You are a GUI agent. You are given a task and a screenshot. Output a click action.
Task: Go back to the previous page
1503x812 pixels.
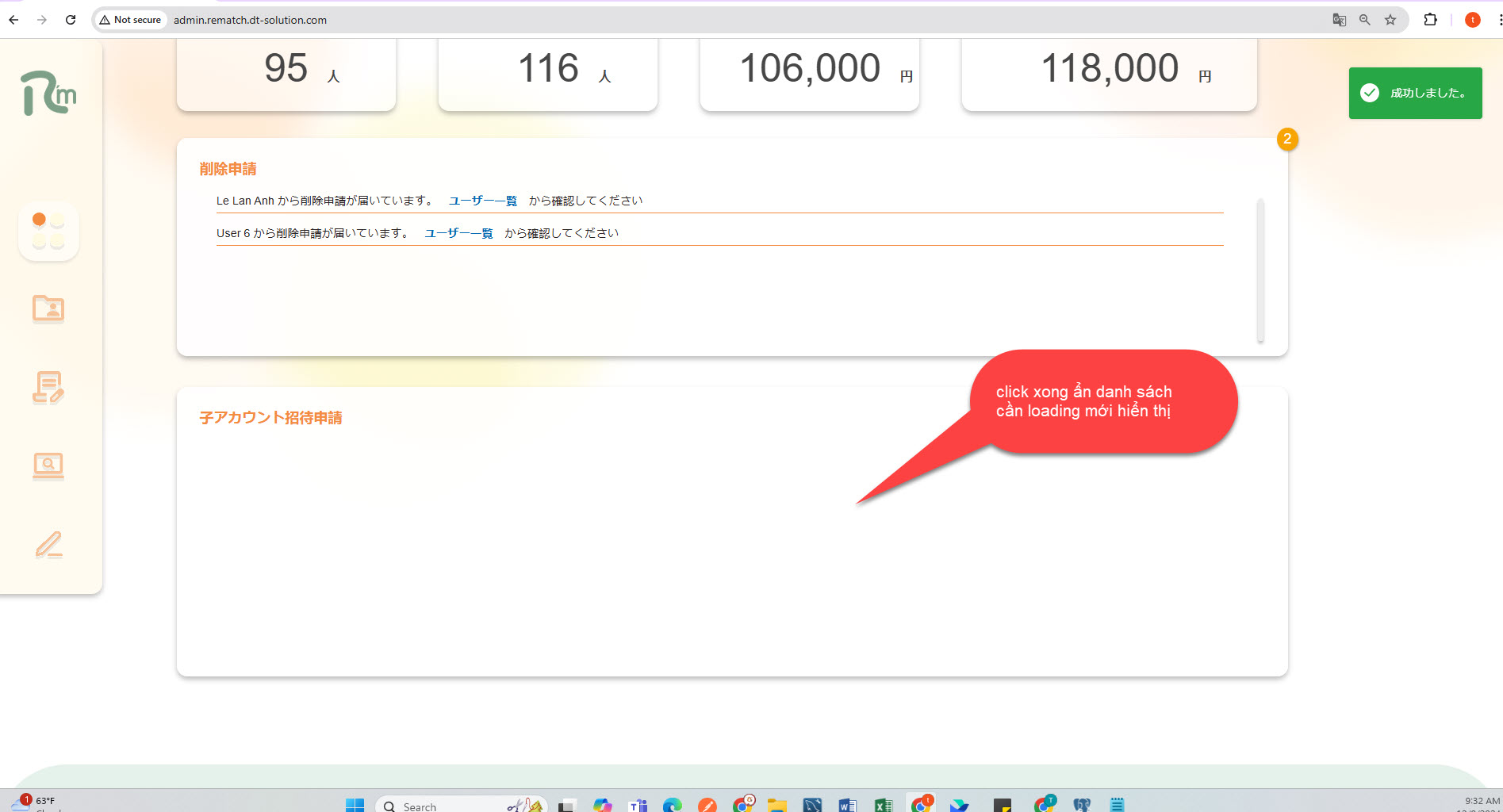pos(13,20)
